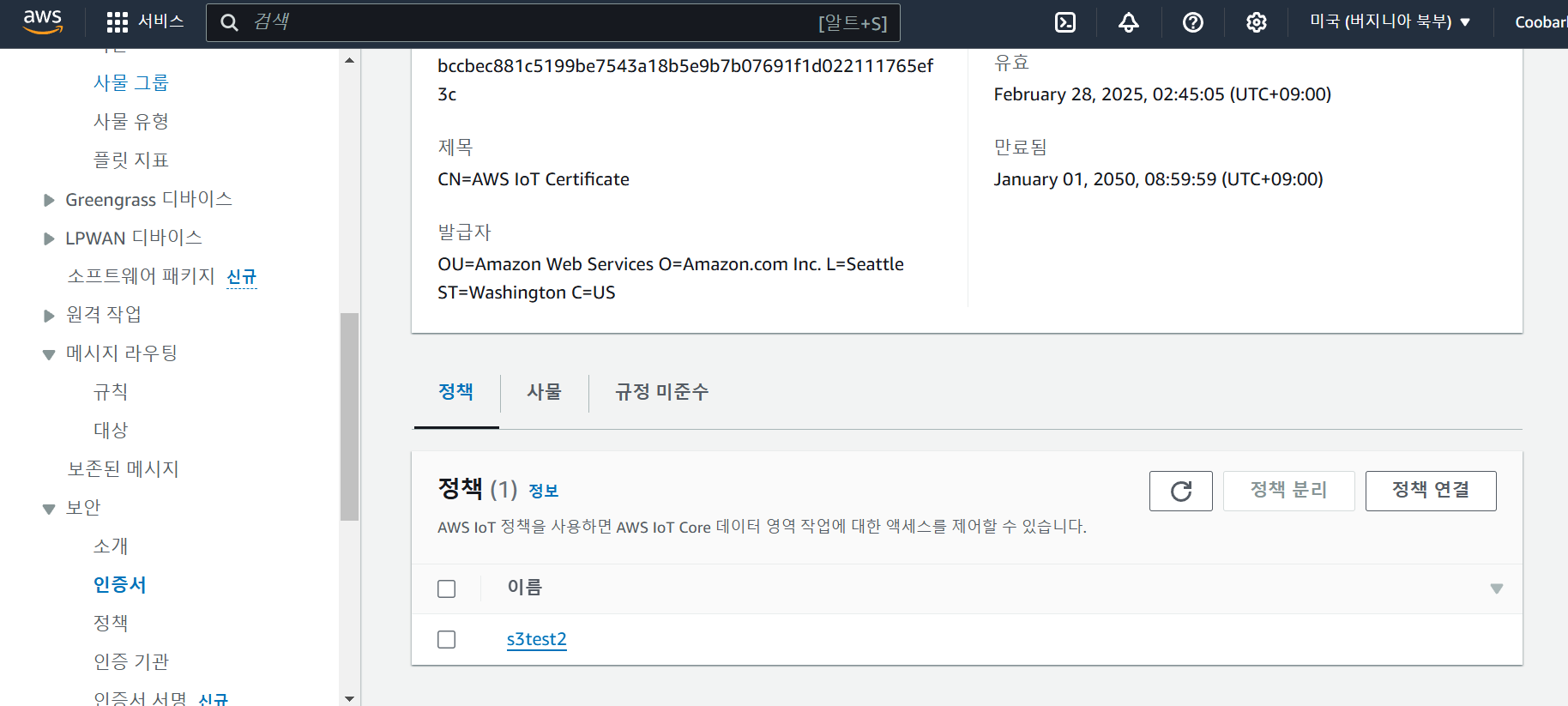
Task: Click the CN=AWS IoT Certificate subject text
Action: click(534, 179)
